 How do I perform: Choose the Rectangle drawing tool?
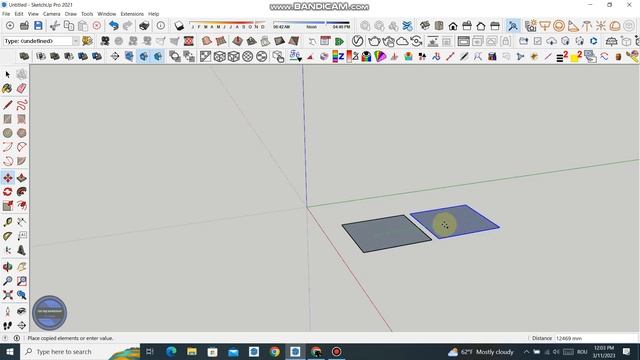click(x=7, y=119)
